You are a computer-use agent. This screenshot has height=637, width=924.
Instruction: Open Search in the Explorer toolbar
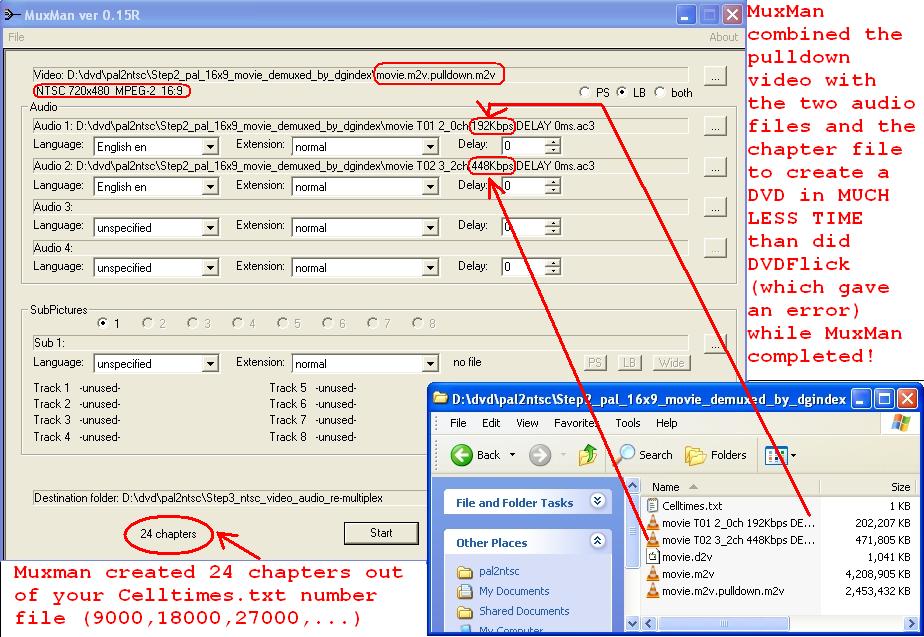[x=644, y=455]
